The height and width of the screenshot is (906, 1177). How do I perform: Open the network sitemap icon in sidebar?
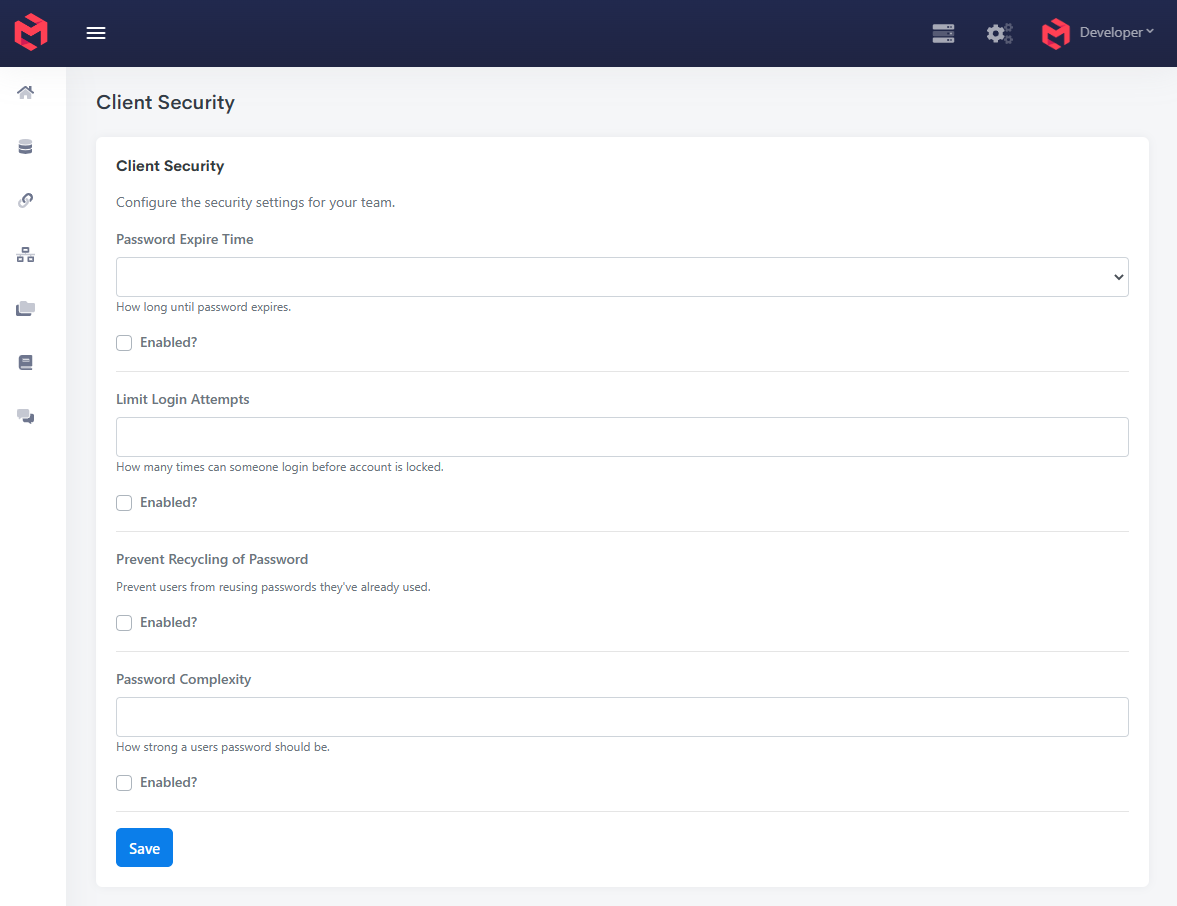25,255
